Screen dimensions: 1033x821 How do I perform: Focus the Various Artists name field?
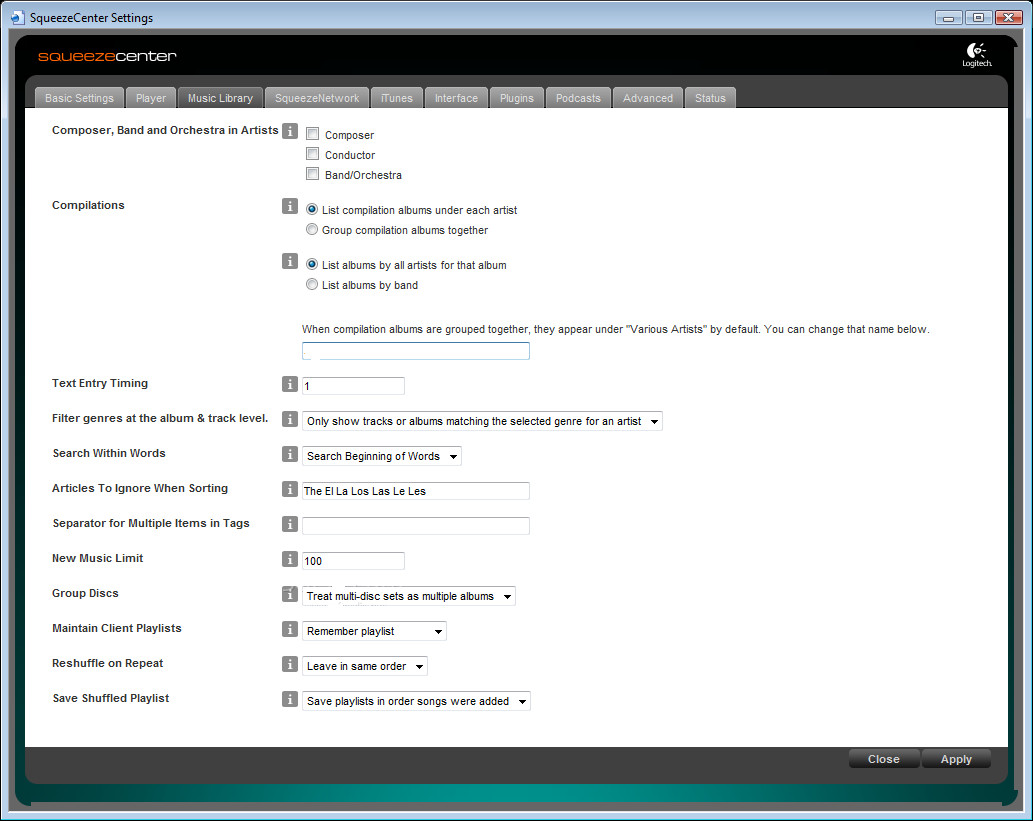click(x=416, y=351)
